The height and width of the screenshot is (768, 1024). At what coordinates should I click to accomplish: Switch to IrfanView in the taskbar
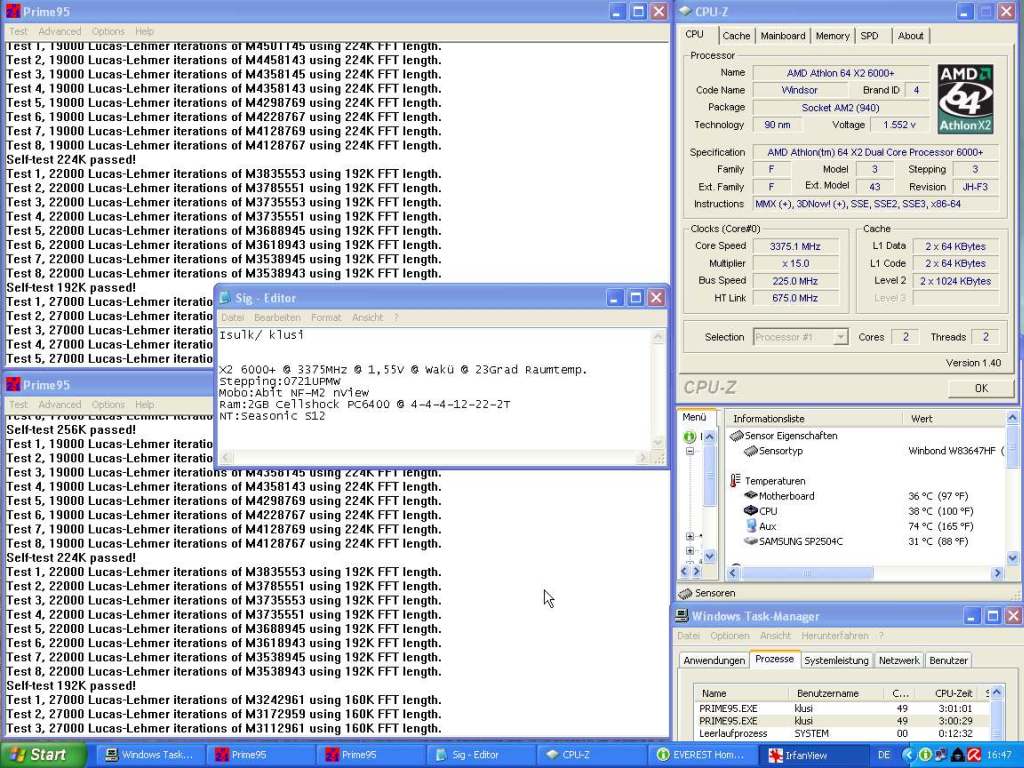tap(813, 755)
